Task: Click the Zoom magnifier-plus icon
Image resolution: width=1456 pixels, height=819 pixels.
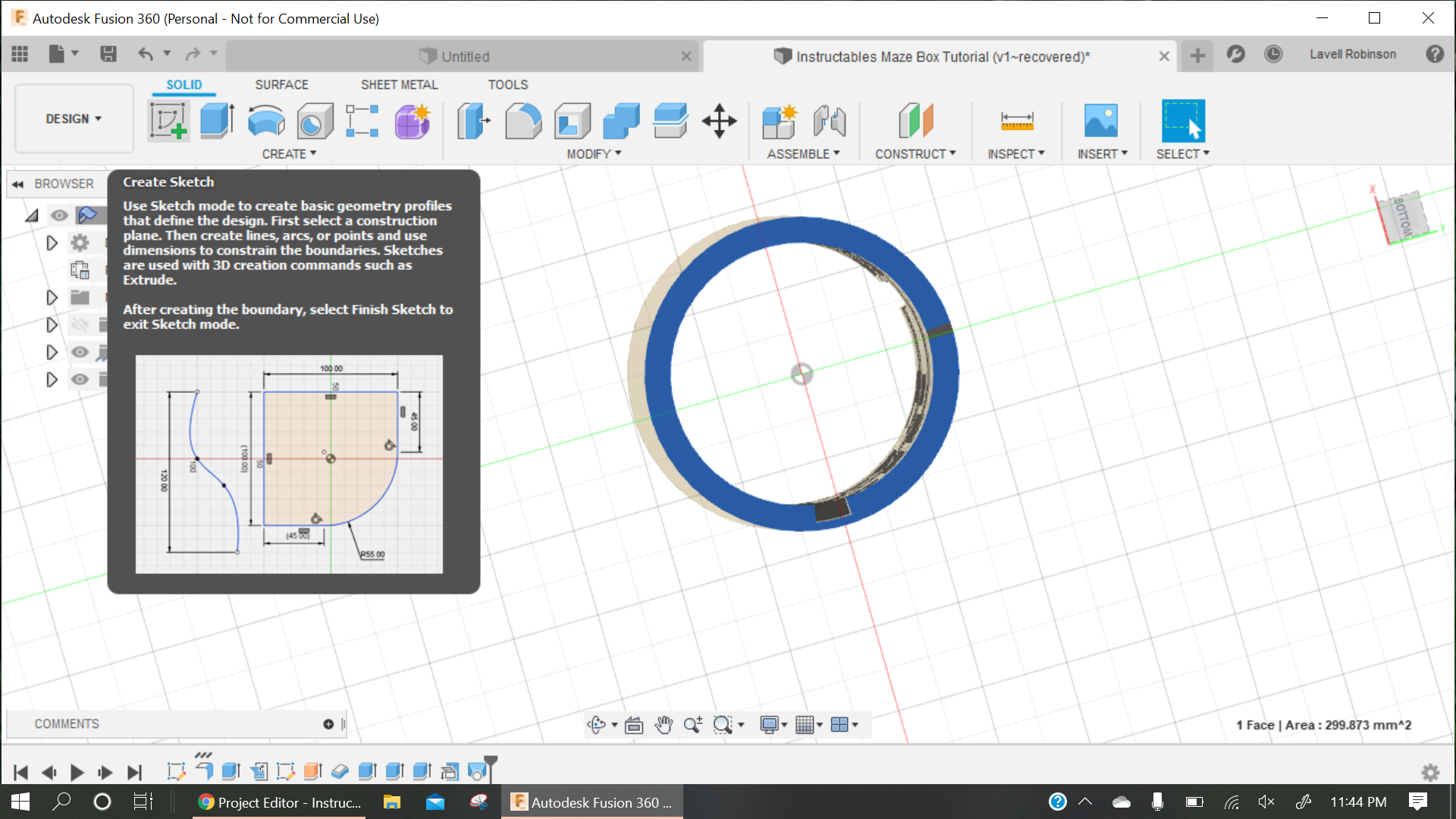Action: pos(692,725)
